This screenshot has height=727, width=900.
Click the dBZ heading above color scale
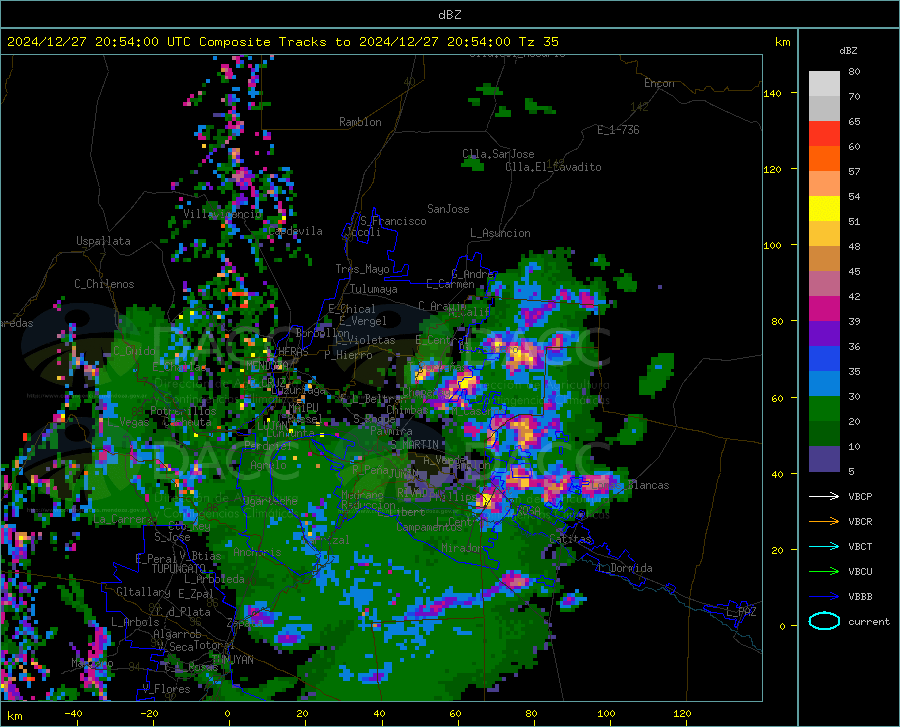pyautogui.click(x=848, y=50)
